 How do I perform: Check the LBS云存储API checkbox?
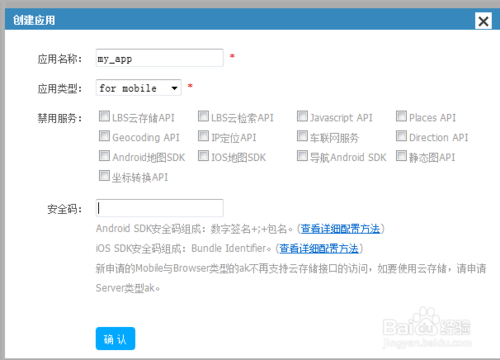pyautogui.click(x=104, y=116)
